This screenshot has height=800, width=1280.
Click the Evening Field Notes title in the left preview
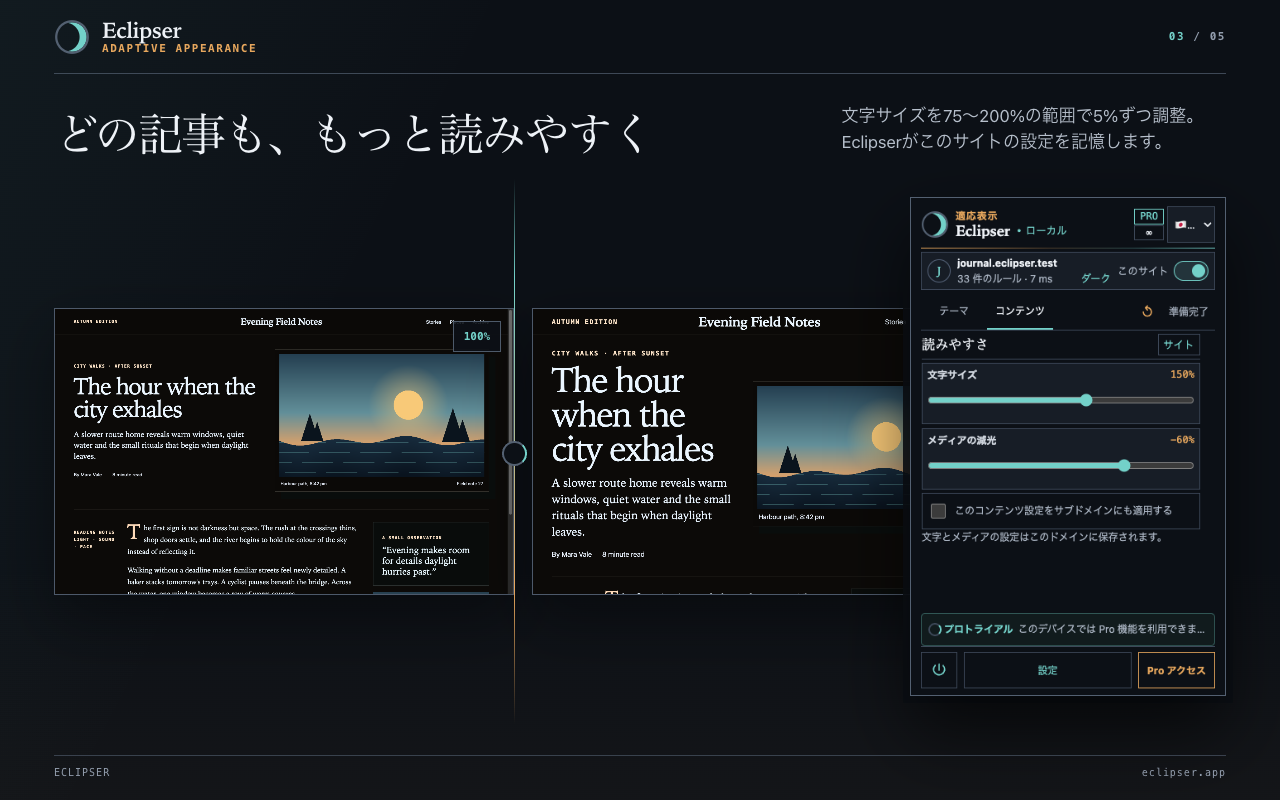point(281,322)
